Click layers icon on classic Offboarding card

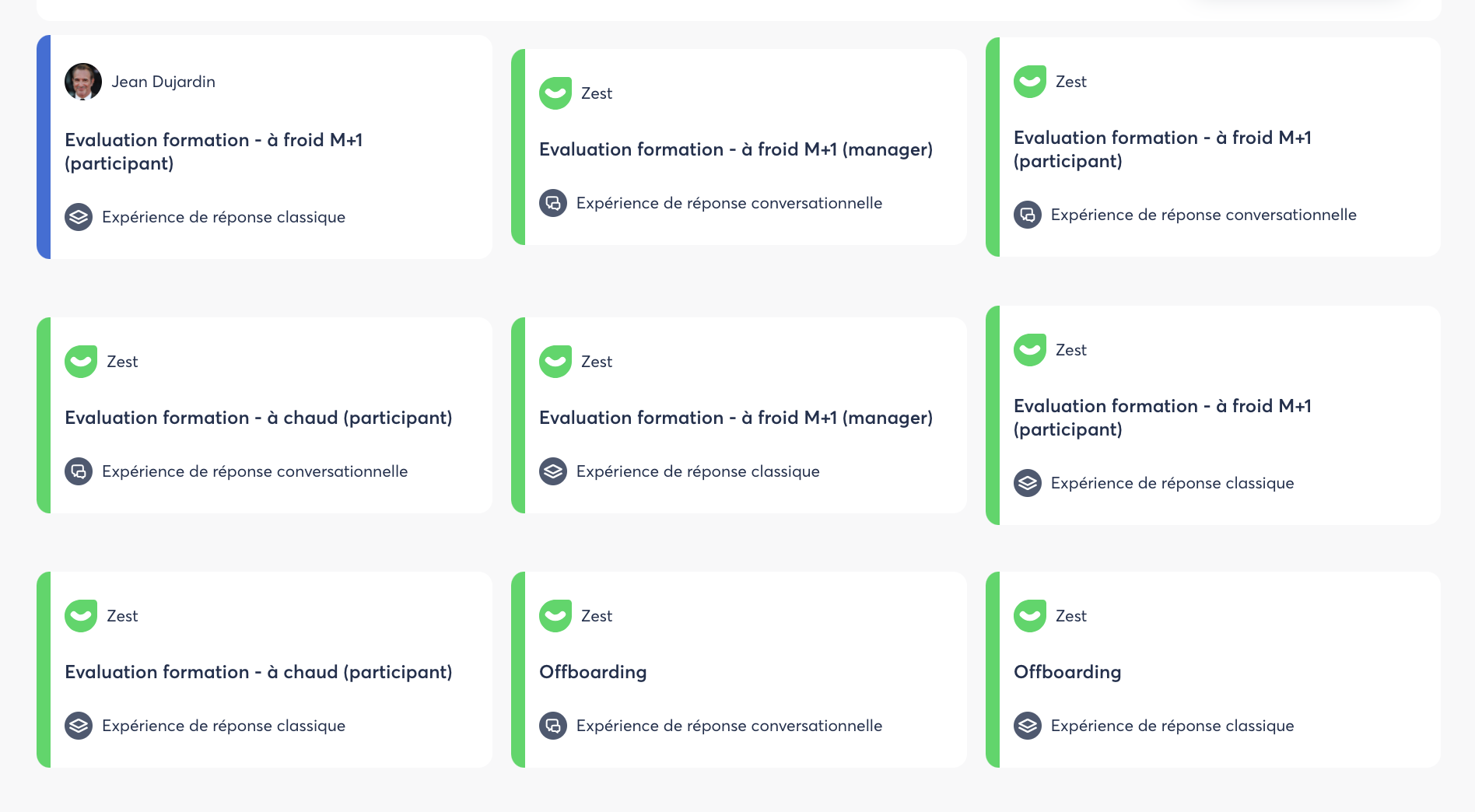click(x=1028, y=726)
